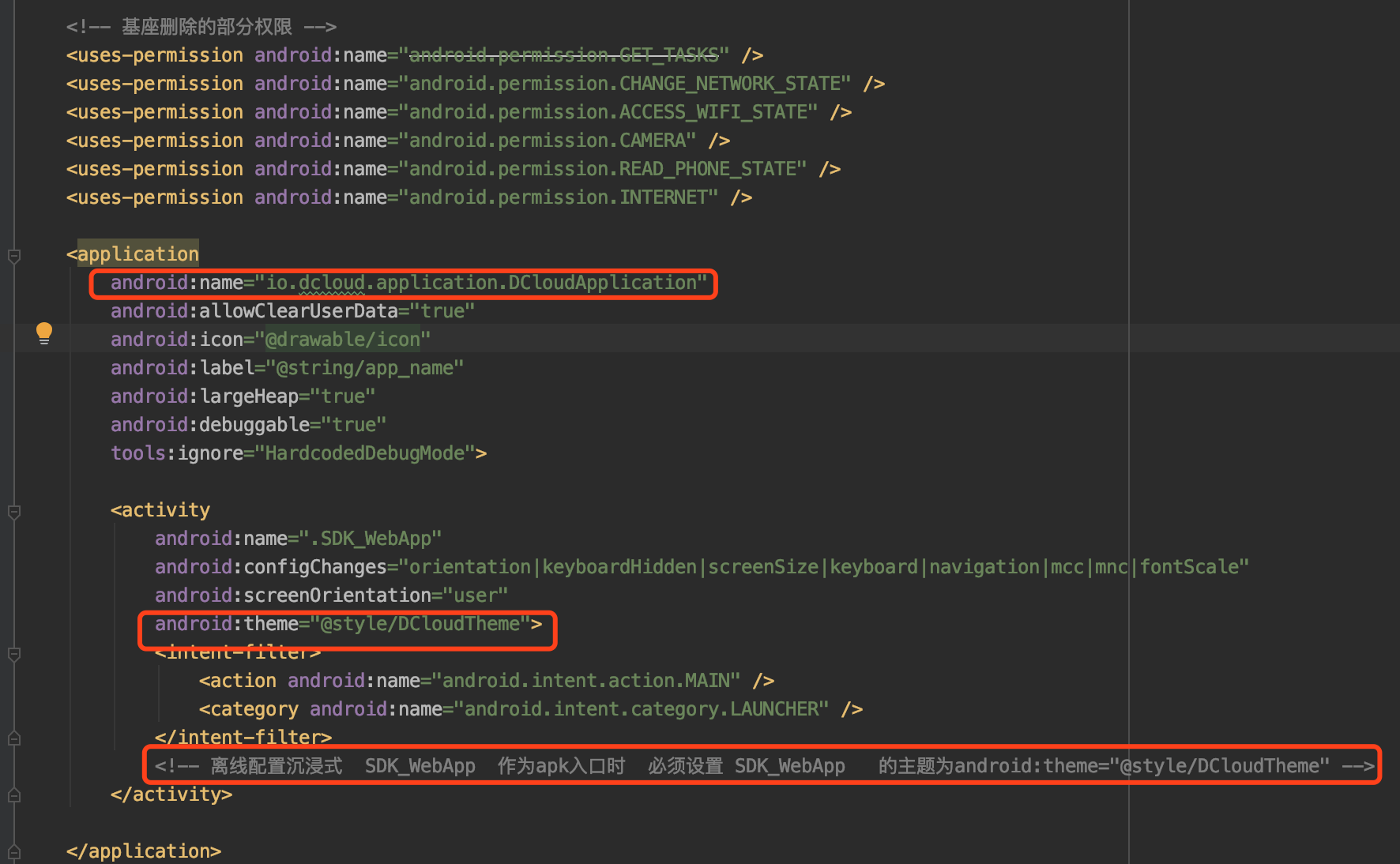Click the </application> closing tag
1400x864 pixels.
pos(144,851)
